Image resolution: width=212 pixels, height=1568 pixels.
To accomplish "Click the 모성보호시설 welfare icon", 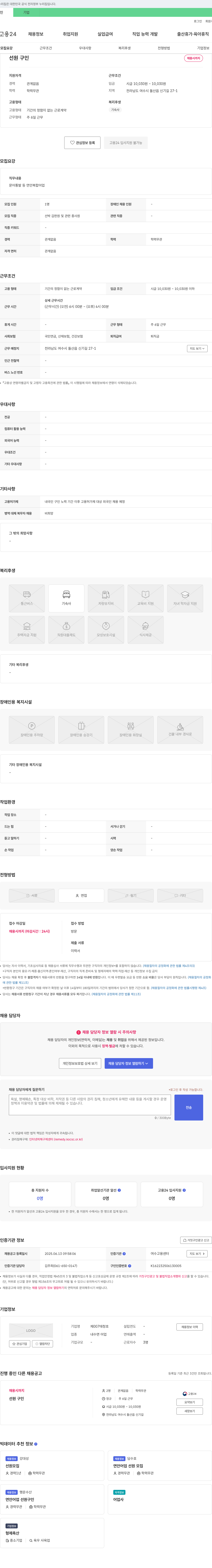I will point(106,630).
